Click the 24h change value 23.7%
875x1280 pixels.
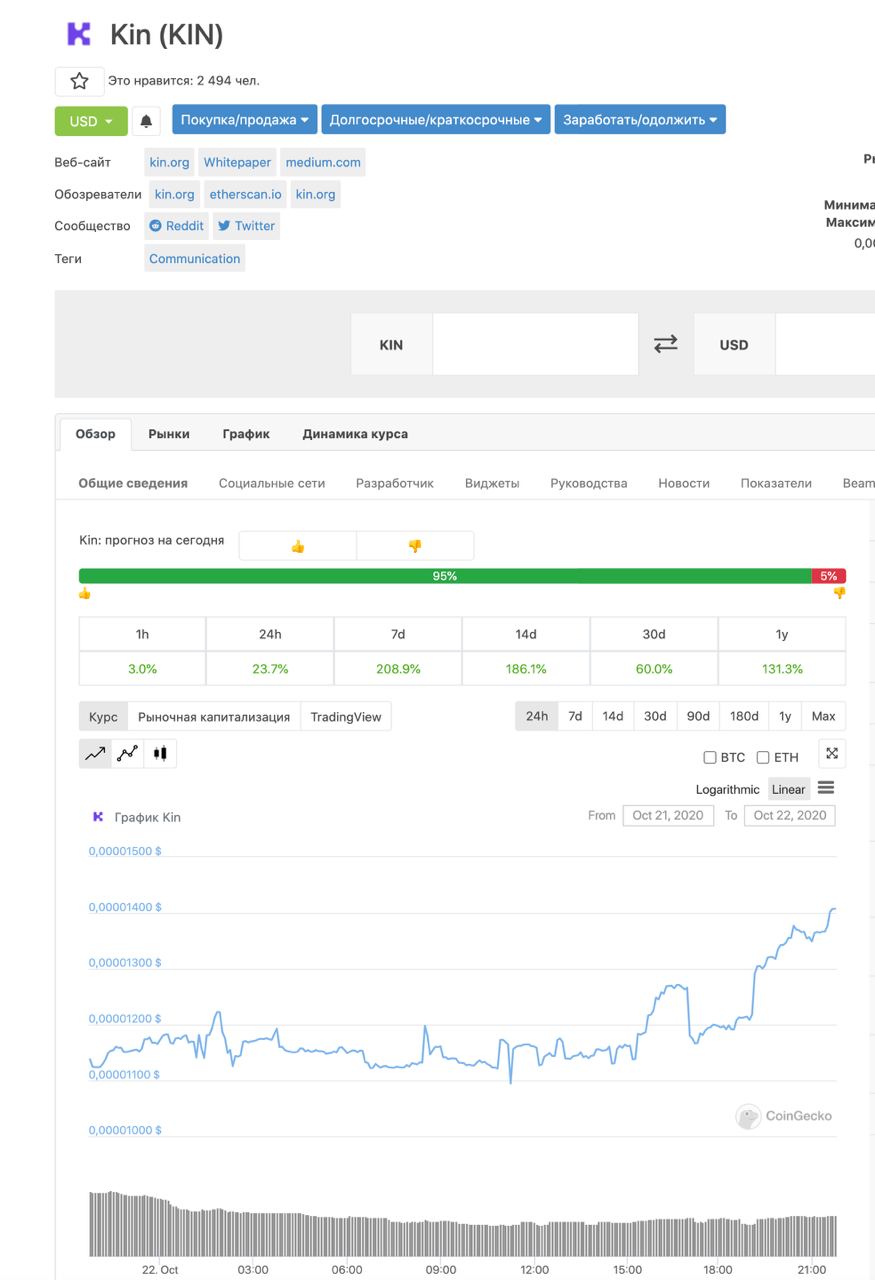[x=270, y=669]
